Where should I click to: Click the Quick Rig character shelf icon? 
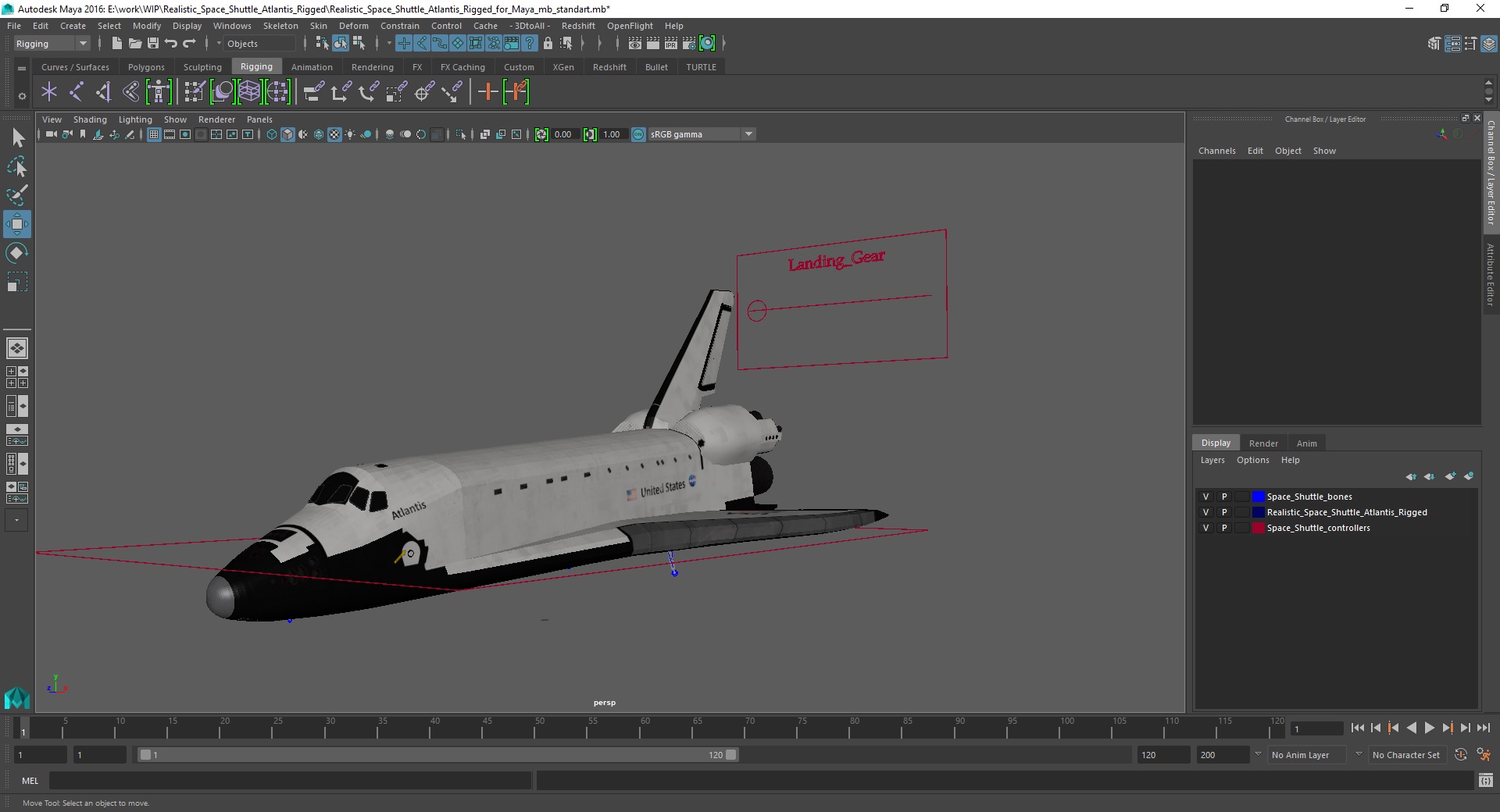159,92
